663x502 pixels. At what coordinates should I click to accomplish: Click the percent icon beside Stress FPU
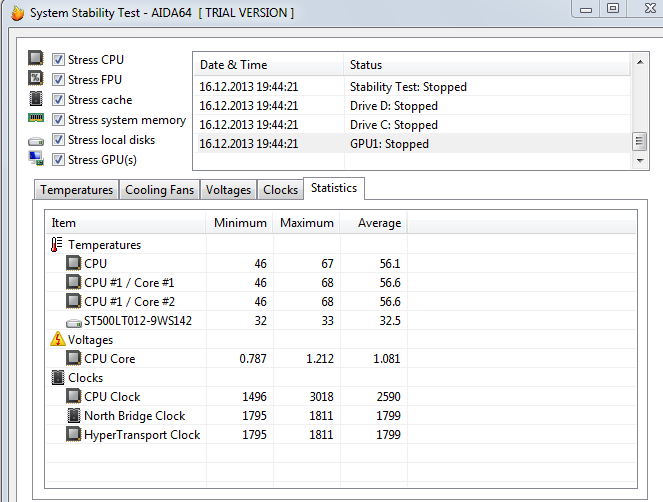[36, 78]
